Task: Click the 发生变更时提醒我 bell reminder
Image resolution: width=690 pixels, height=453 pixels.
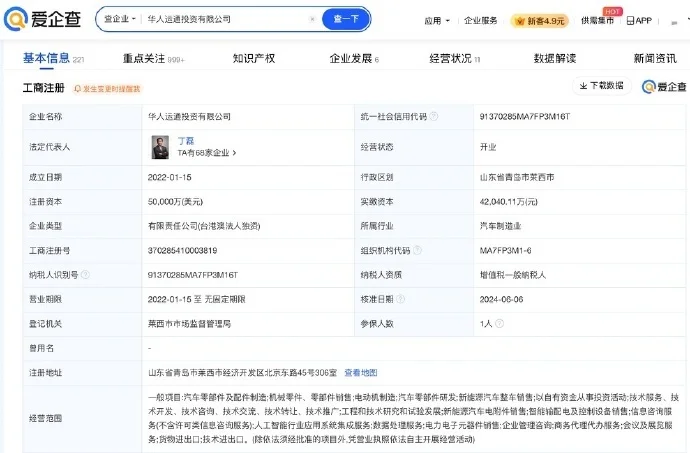Action: tap(107, 89)
